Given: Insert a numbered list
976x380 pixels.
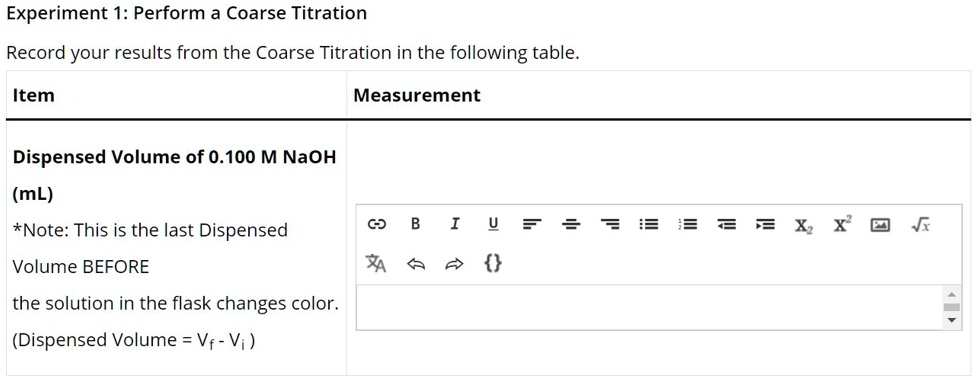Looking at the screenshot, I should 687,224.
